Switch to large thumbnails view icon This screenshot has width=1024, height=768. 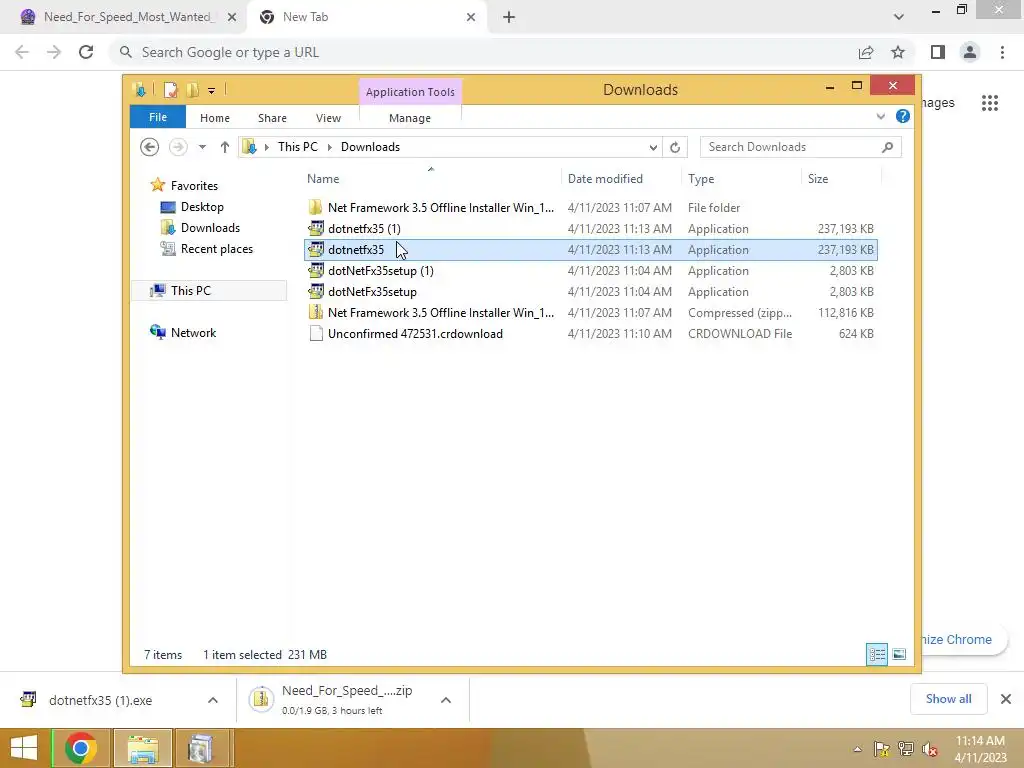(x=899, y=654)
